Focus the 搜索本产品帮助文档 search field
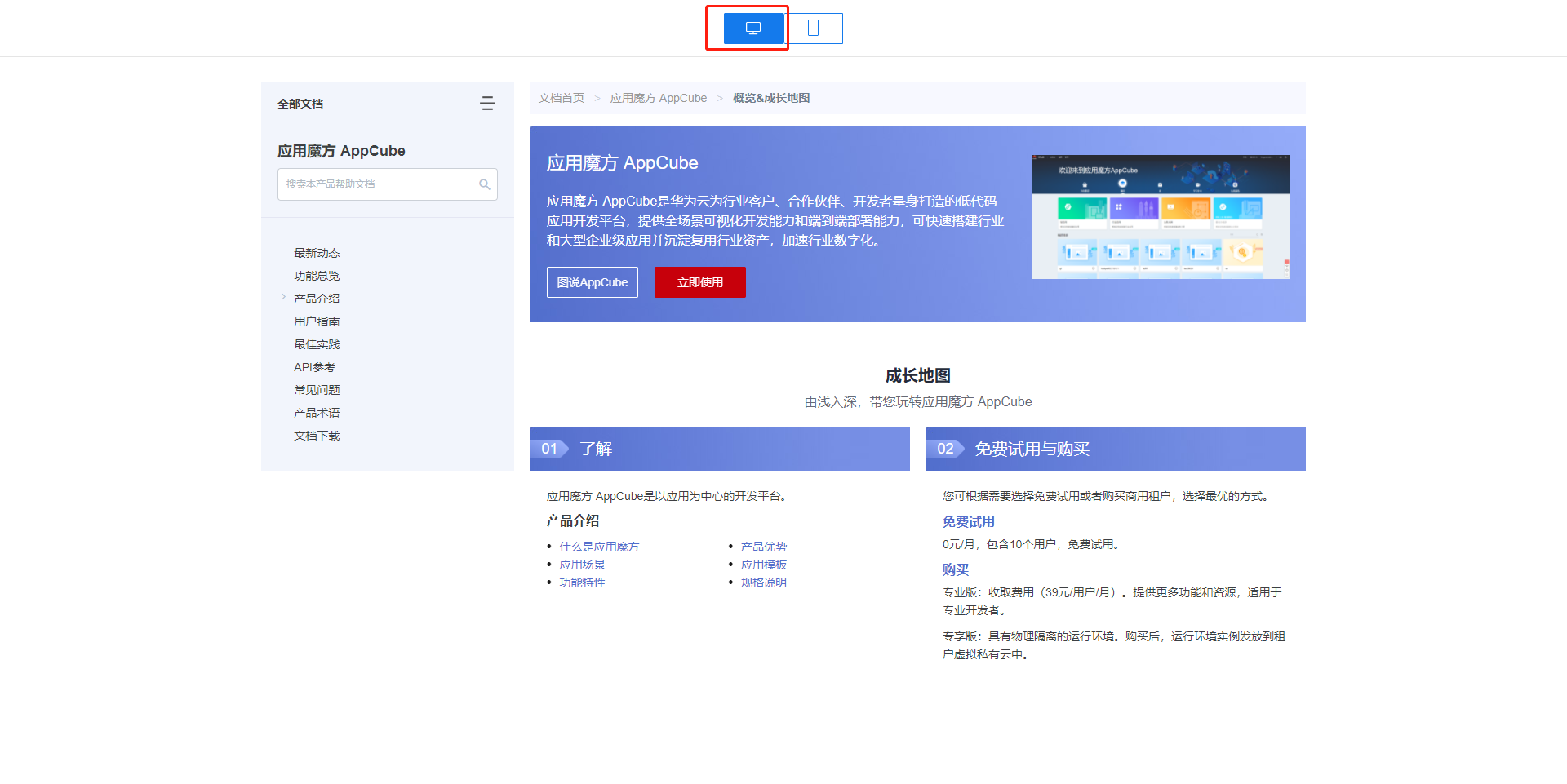The width and height of the screenshot is (1567, 784). pos(388,184)
